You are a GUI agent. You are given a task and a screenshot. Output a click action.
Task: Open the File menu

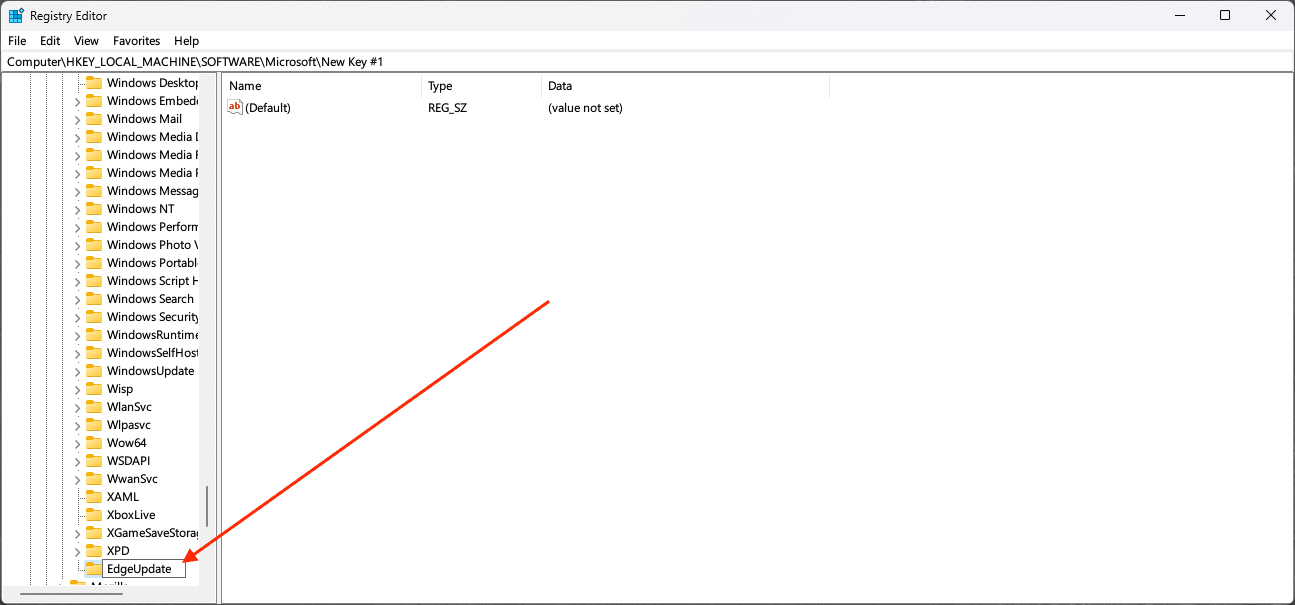point(17,41)
